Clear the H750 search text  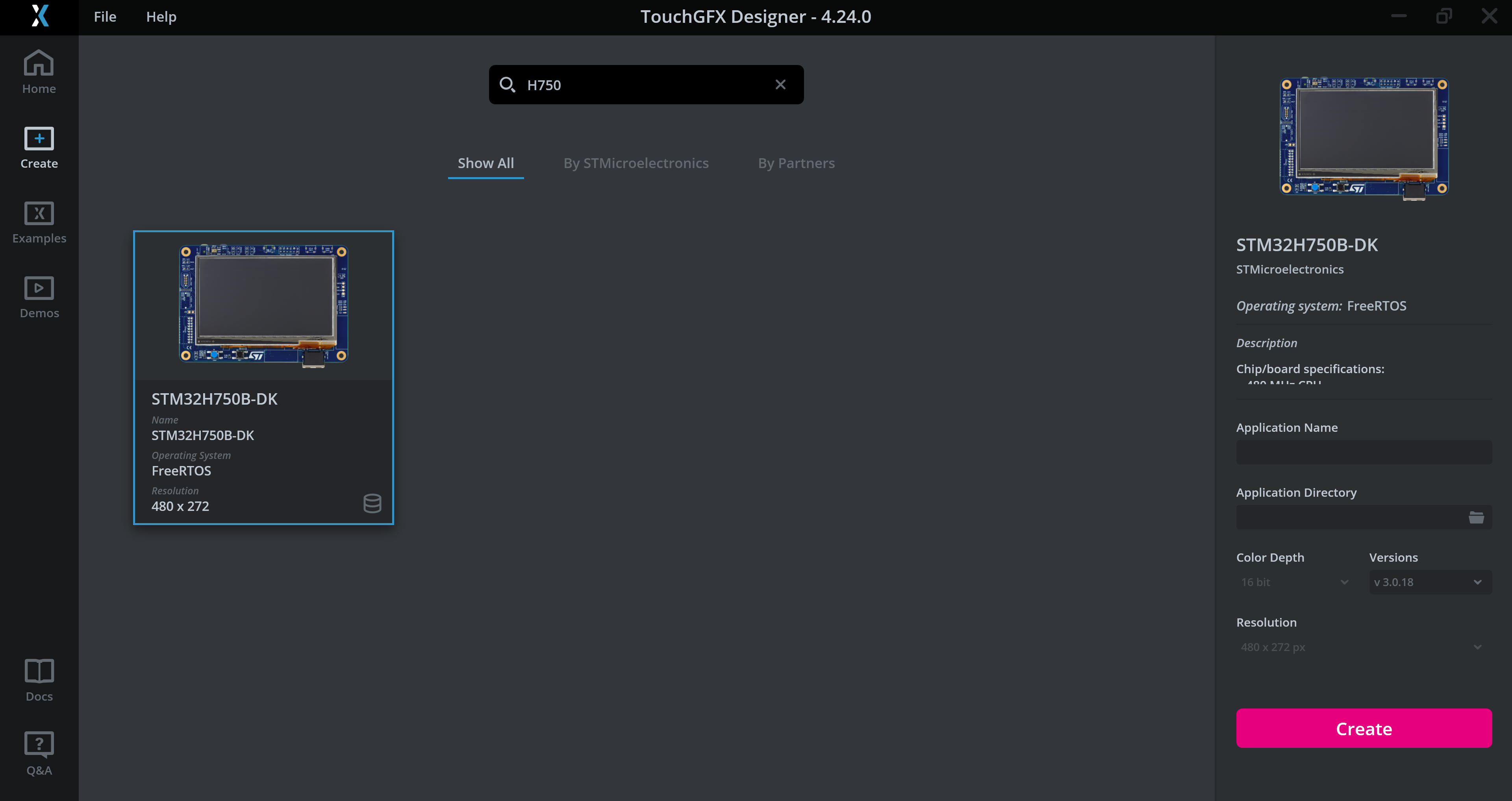tap(780, 85)
